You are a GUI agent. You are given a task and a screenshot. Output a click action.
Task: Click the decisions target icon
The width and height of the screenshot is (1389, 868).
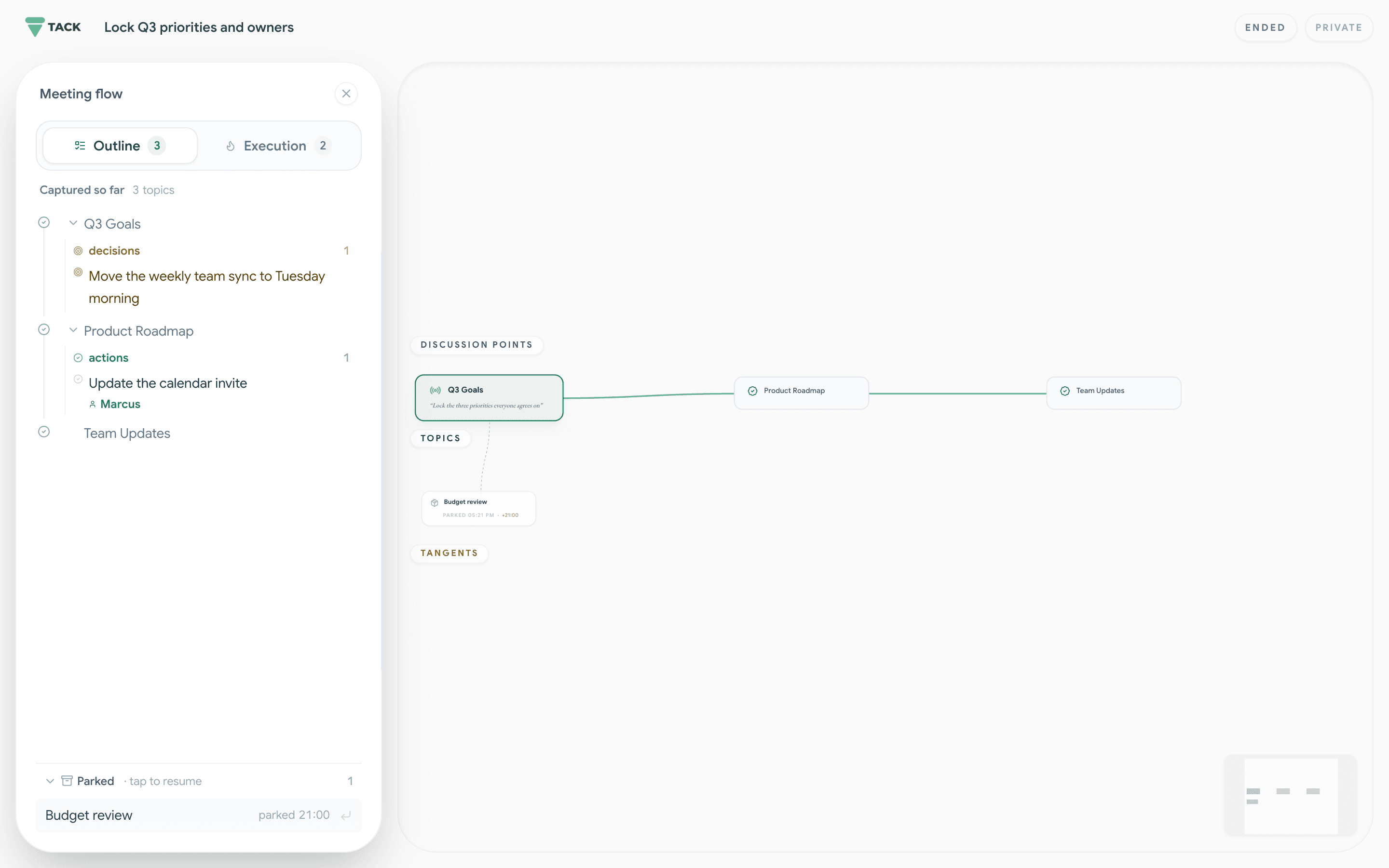(x=78, y=251)
